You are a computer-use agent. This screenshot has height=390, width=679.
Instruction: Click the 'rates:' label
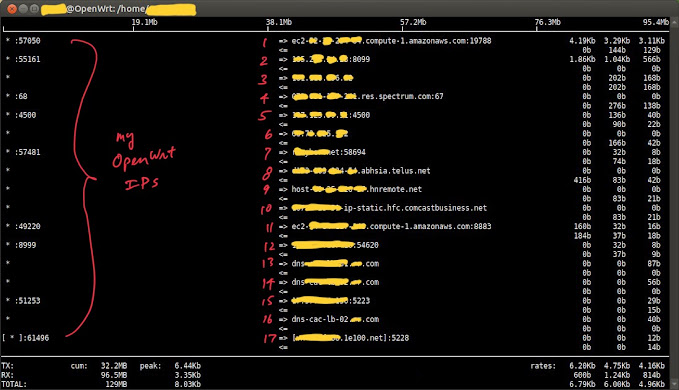point(543,366)
